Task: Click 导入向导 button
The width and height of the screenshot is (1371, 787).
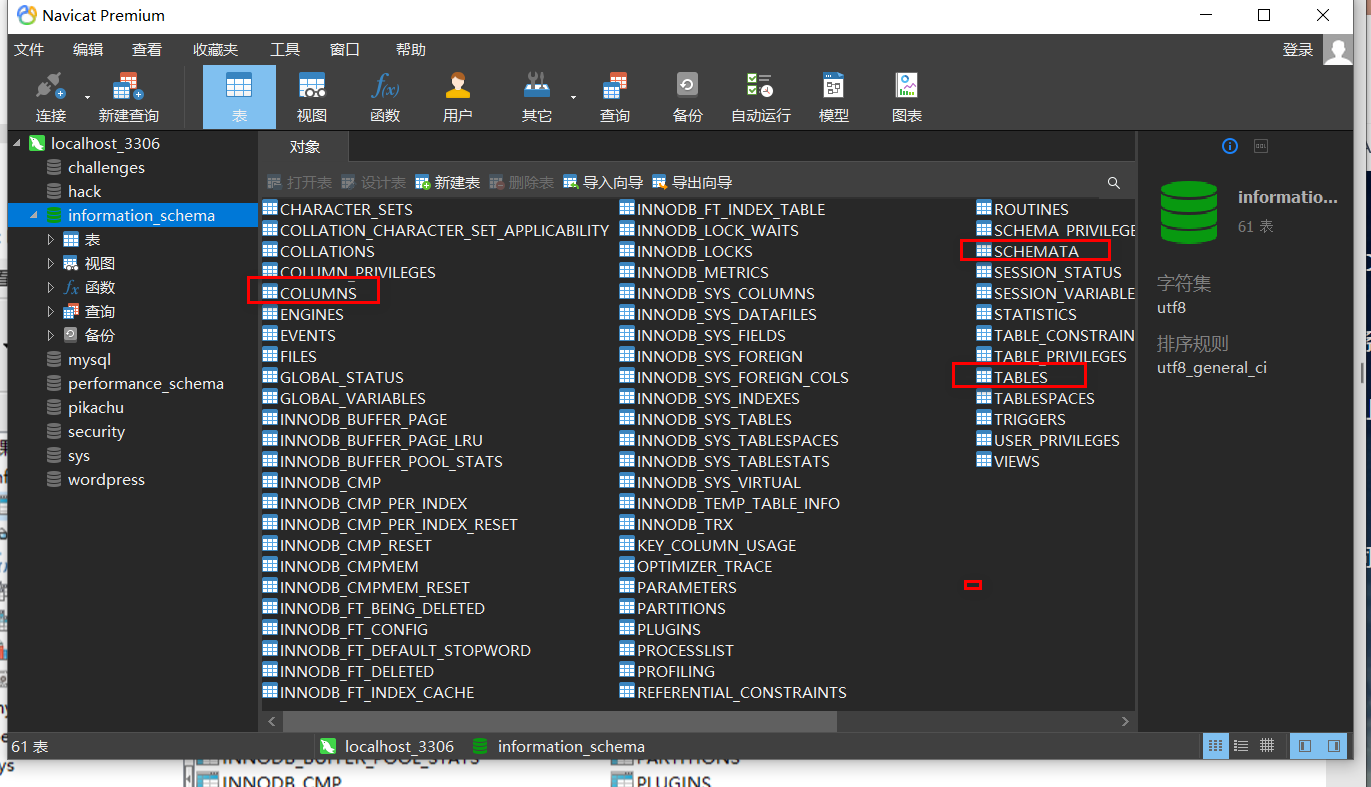Action: click(x=602, y=183)
